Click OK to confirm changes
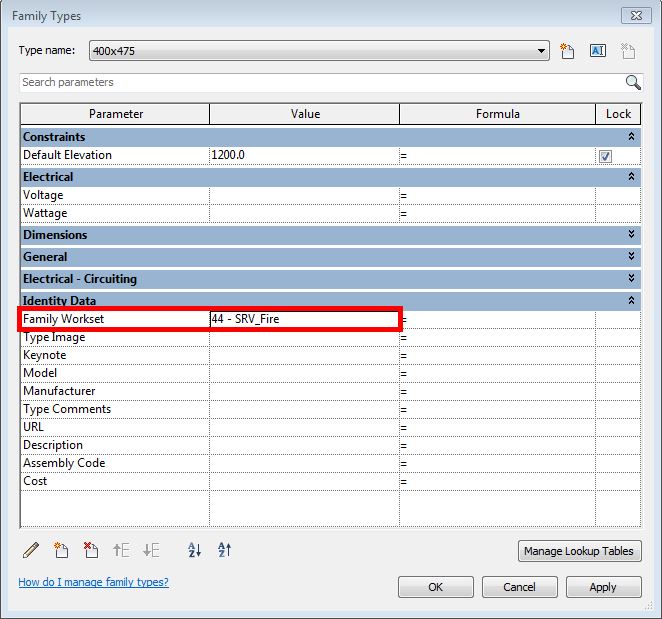The image size is (662, 619). (436, 587)
